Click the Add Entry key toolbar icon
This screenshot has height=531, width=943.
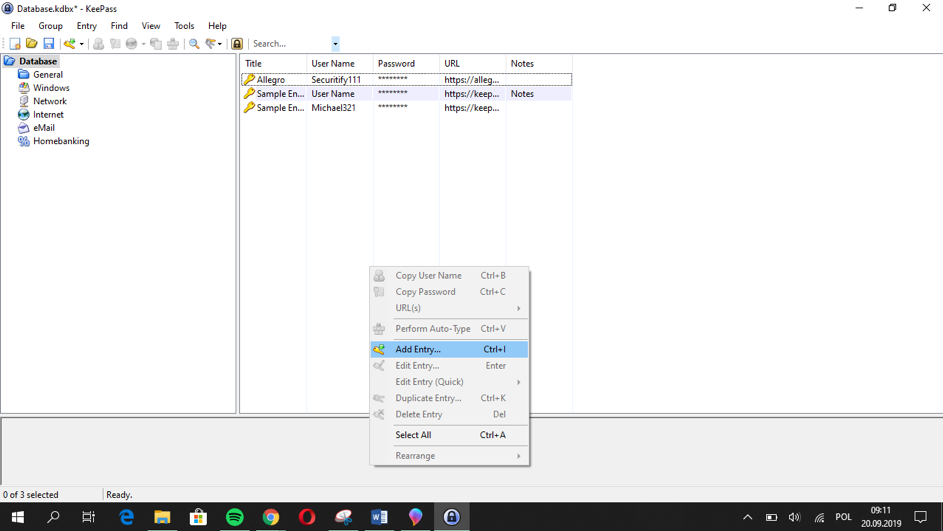pyautogui.click(x=69, y=44)
